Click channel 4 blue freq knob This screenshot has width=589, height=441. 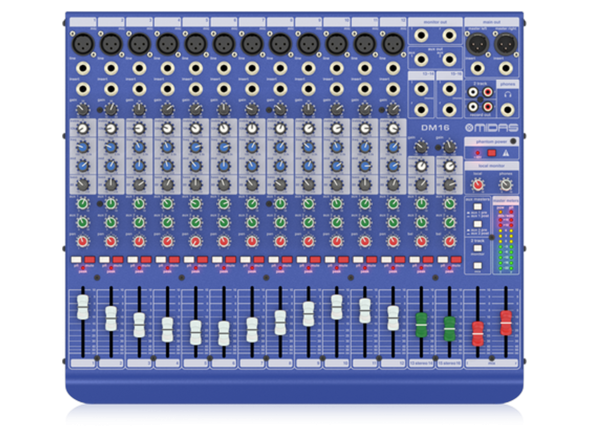(x=168, y=147)
